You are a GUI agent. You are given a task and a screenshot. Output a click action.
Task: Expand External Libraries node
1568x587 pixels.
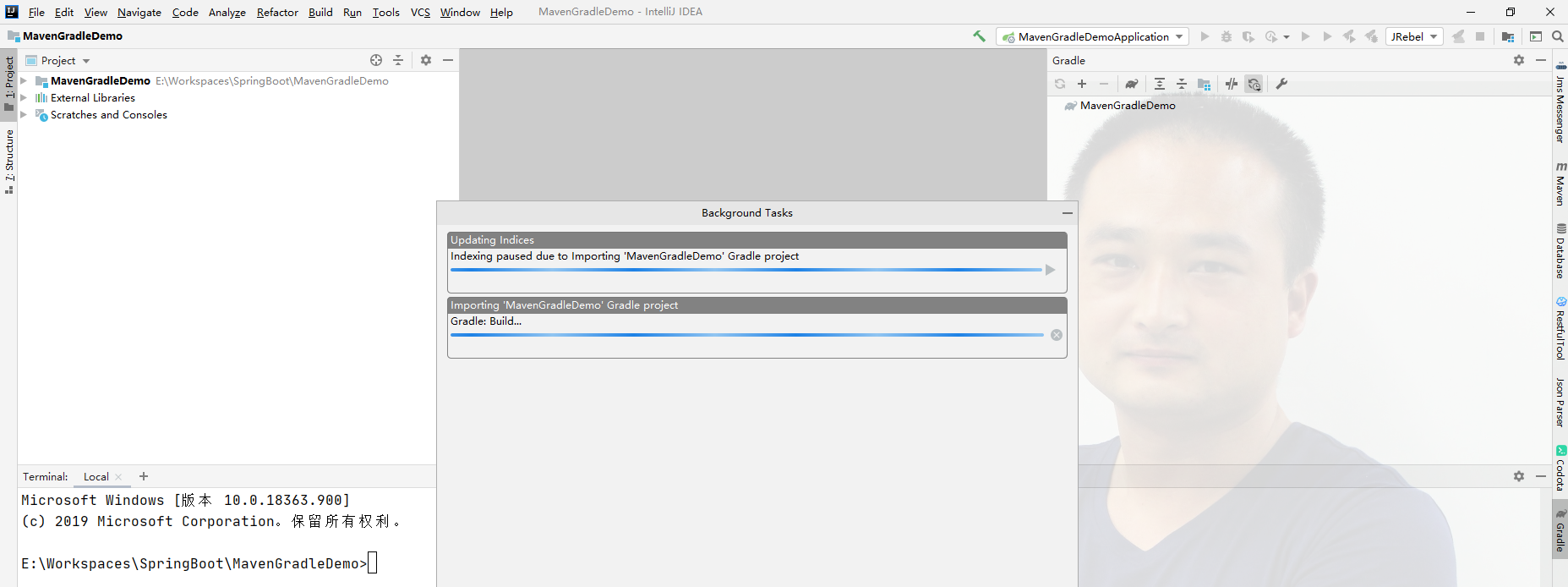coord(24,98)
